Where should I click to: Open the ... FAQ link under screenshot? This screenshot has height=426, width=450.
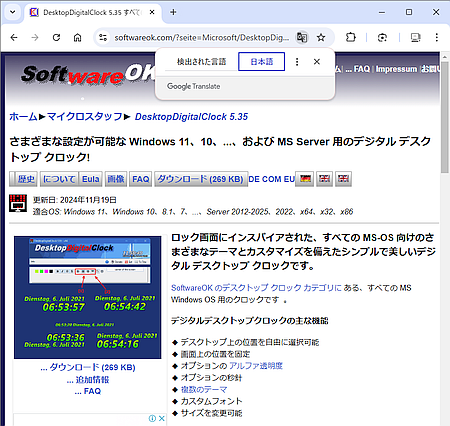(x=88, y=391)
